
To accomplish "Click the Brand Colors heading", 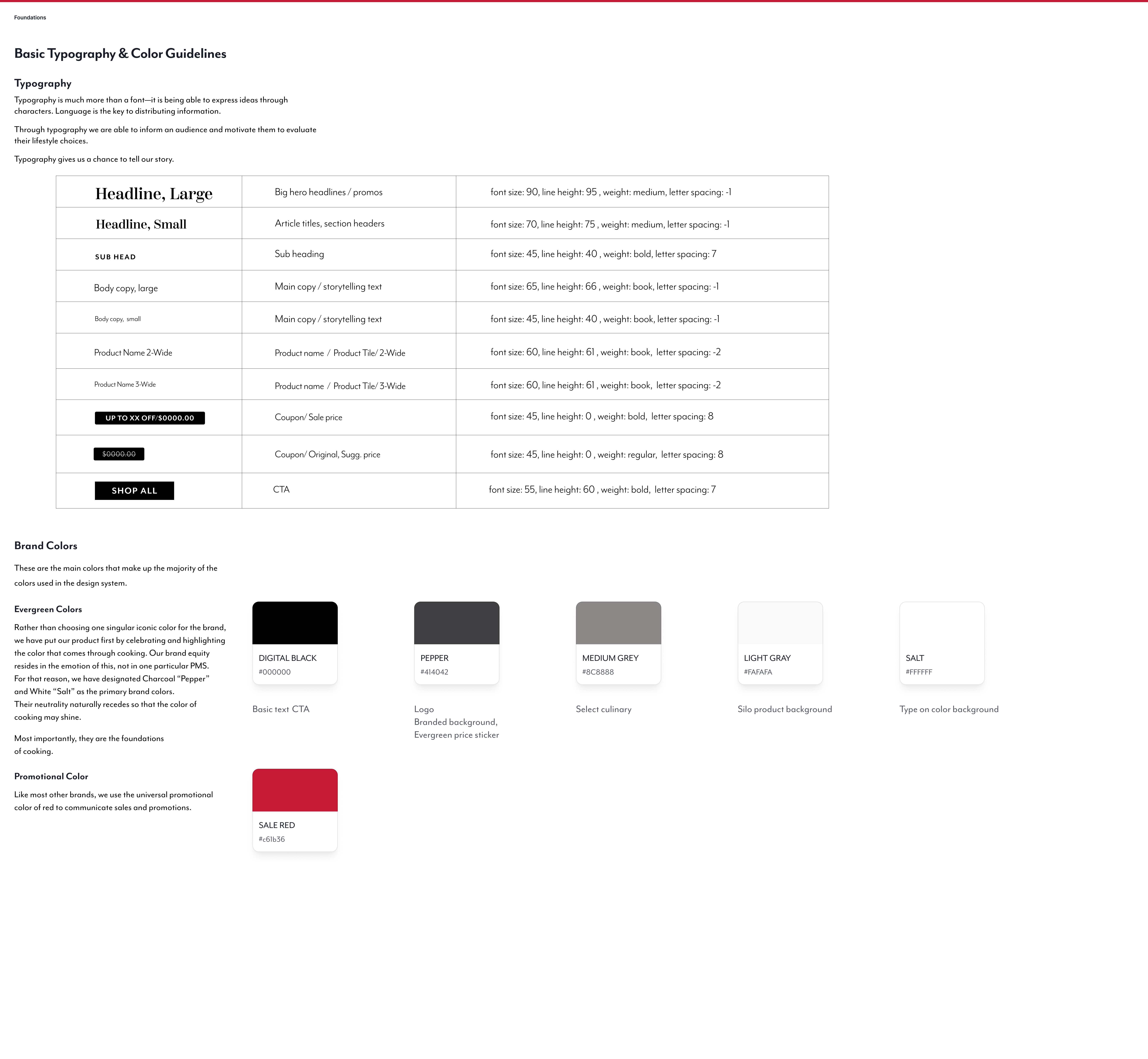I will point(46,546).
